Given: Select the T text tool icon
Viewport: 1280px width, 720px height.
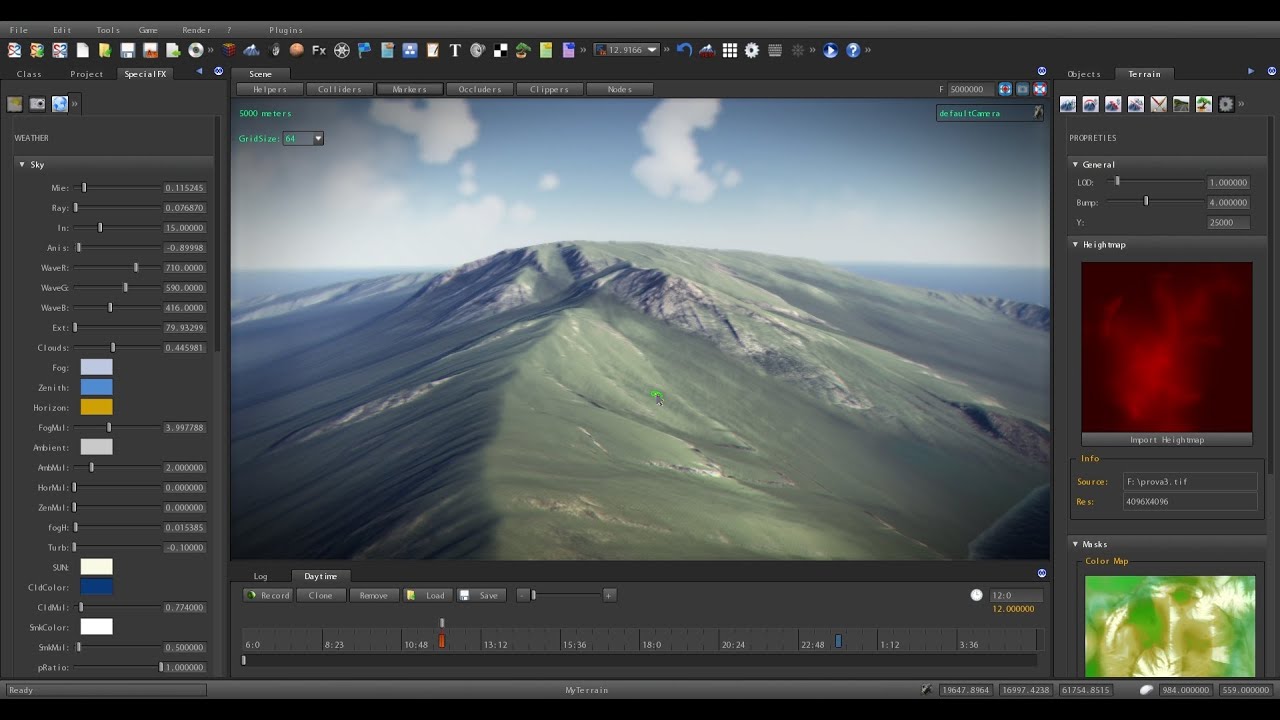Looking at the screenshot, I should (x=455, y=50).
